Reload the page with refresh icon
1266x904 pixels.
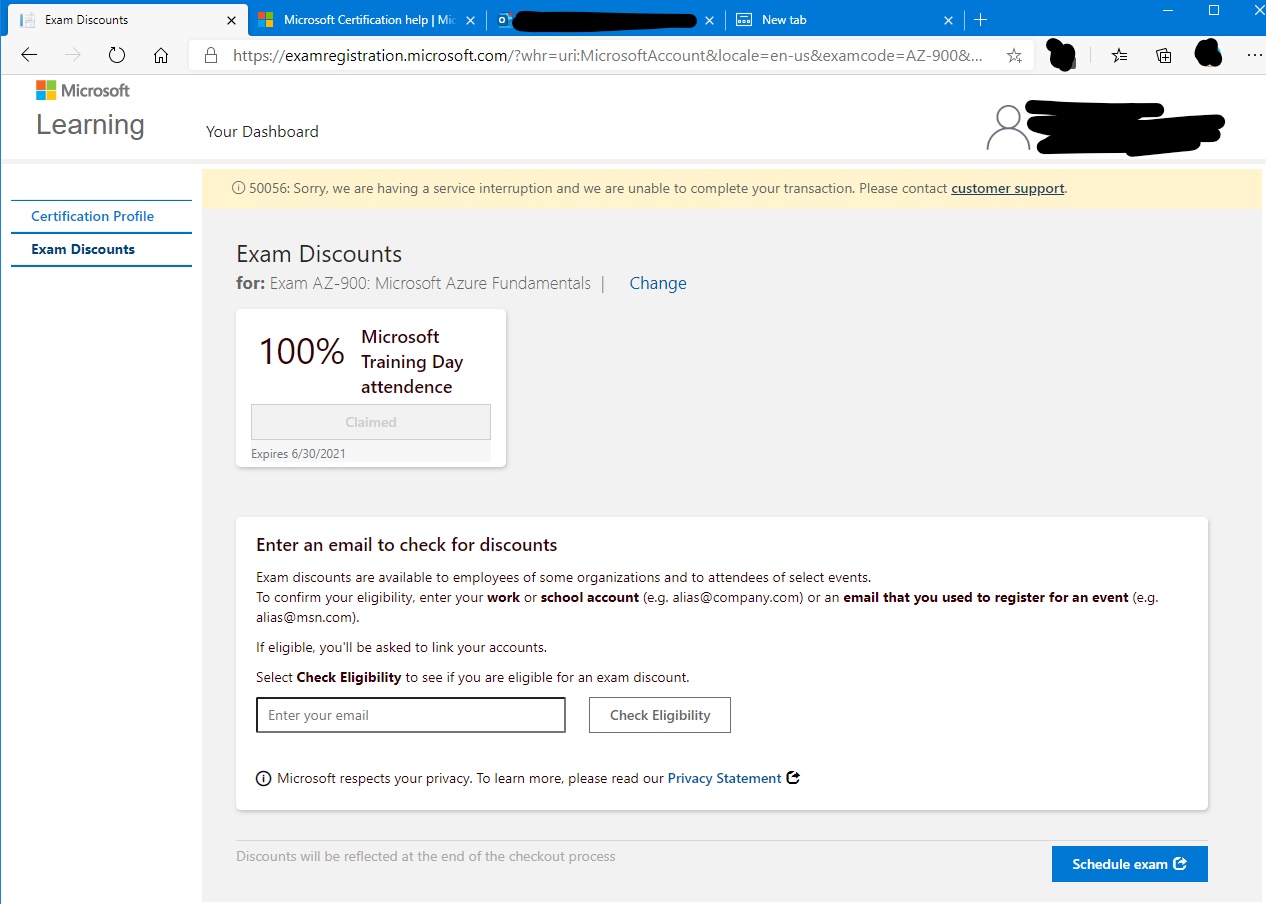[117, 55]
